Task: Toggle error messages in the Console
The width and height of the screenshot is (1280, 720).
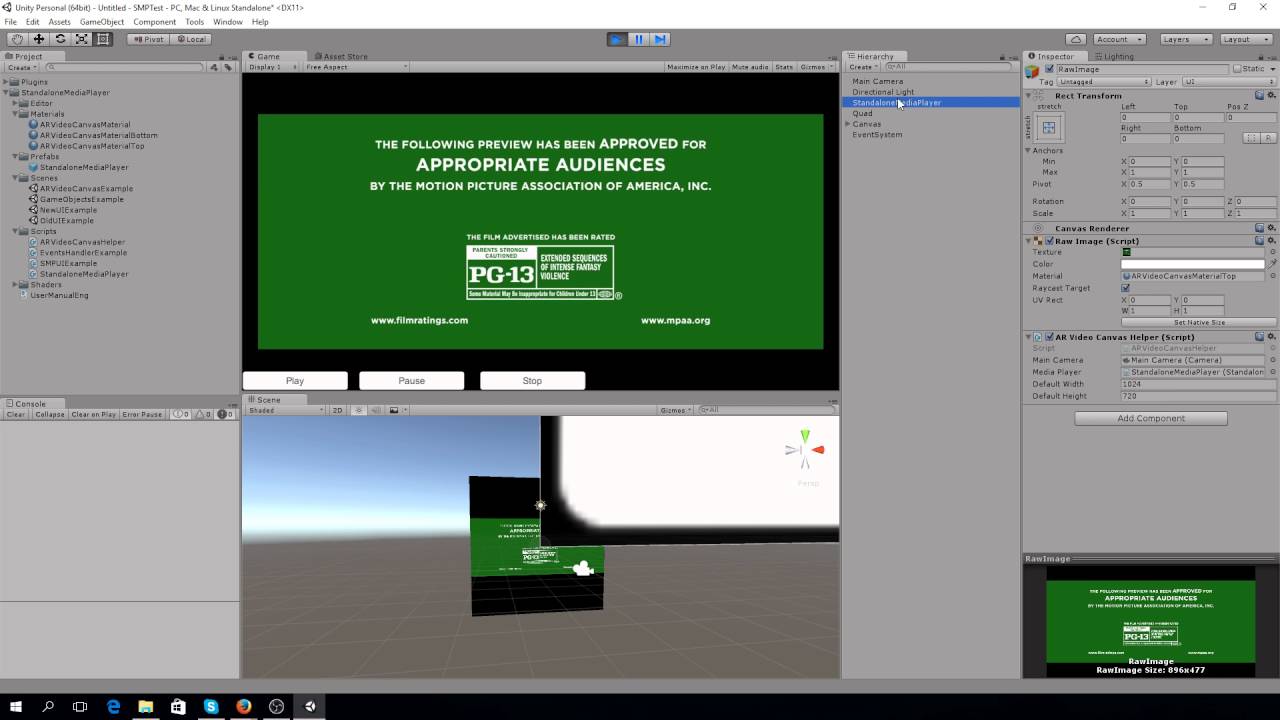Action: click(224, 414)
